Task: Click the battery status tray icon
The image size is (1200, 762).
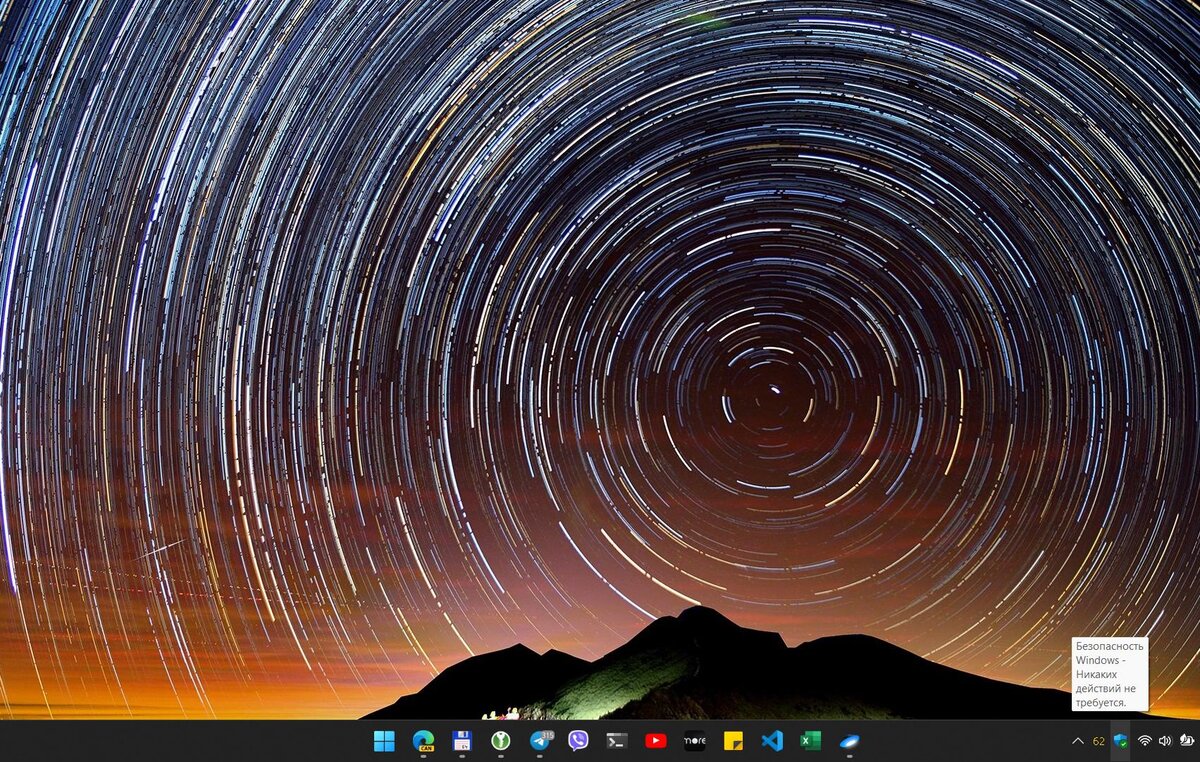Action: click(1185, 741)
